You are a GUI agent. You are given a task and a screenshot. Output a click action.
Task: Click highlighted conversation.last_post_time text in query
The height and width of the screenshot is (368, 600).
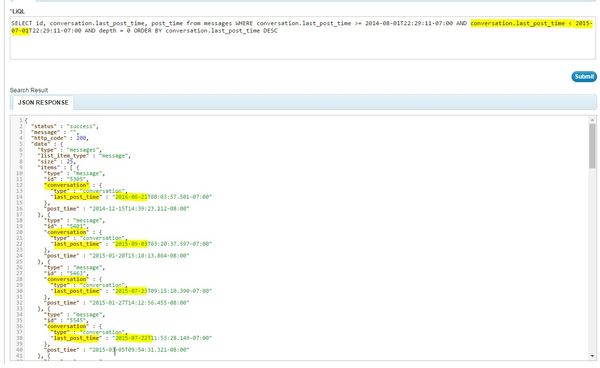pyautogui.click(x=518, y=23)
